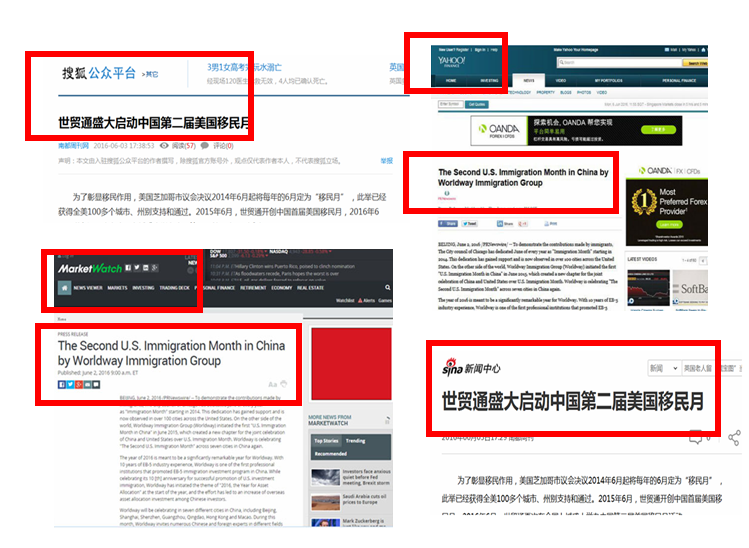Select Yahoo Finance Video tab
This screenshot has width=749, height=548.
click(561, 81)
